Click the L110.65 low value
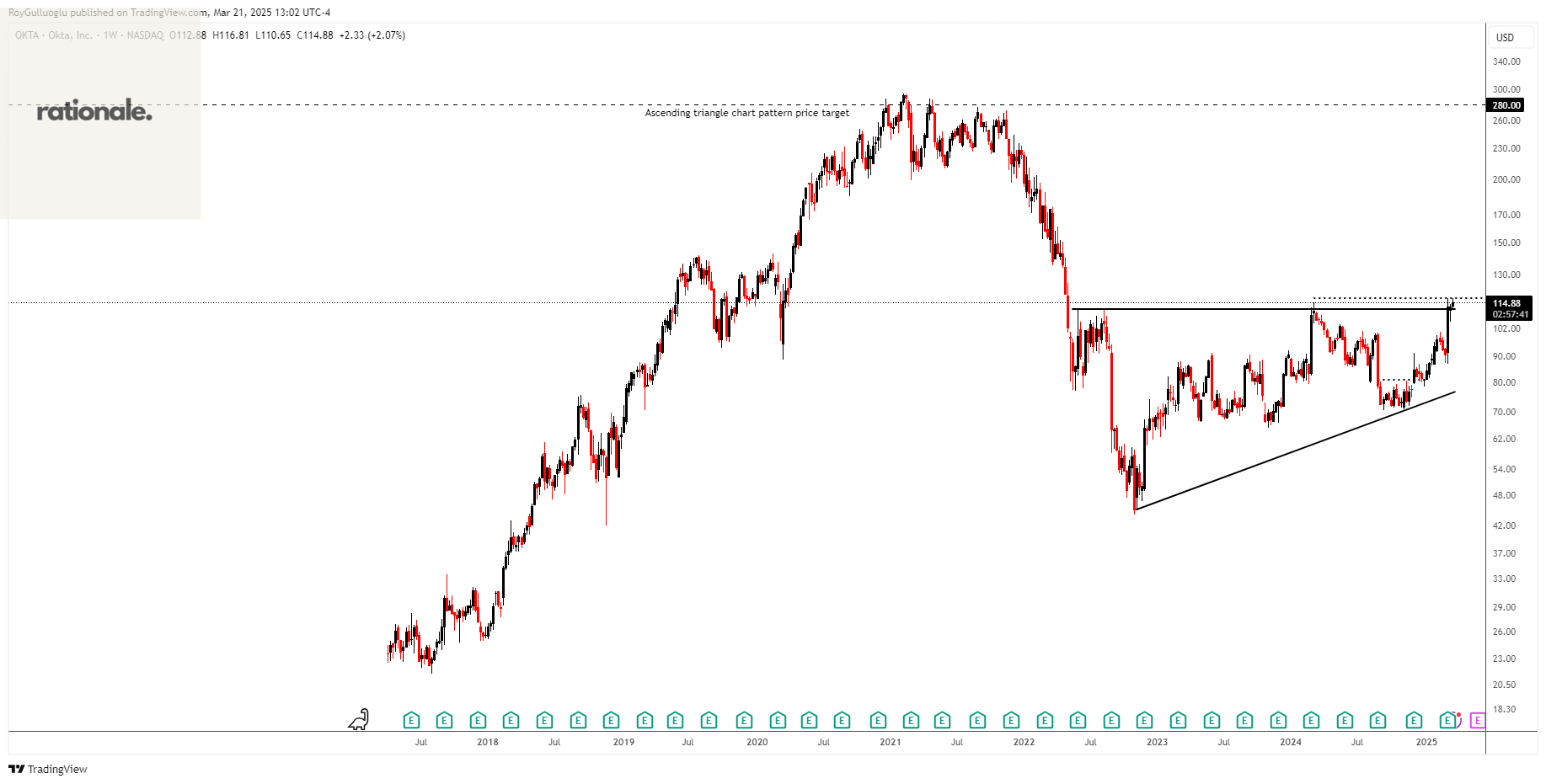Image resolution: width=1546 pixels, height=784 pixels. [x=273, y=35]
